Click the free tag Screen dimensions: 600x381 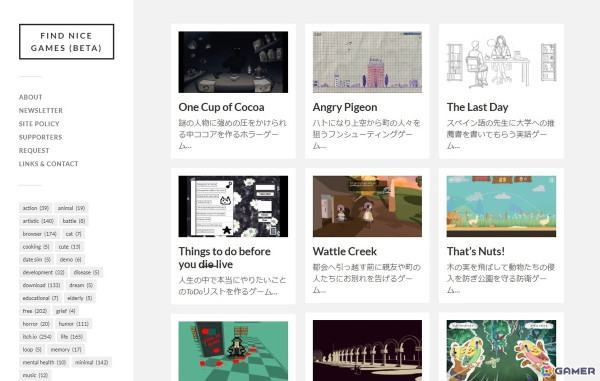(x=34, y=311)
